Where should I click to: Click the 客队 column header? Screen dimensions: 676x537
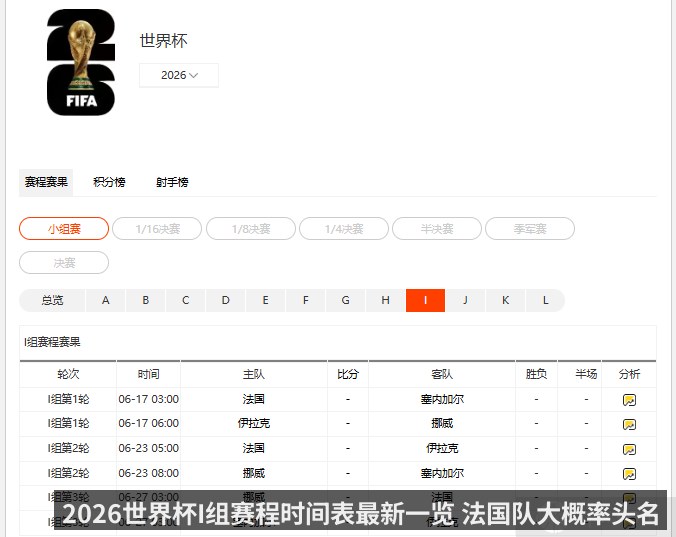point(442,374)
